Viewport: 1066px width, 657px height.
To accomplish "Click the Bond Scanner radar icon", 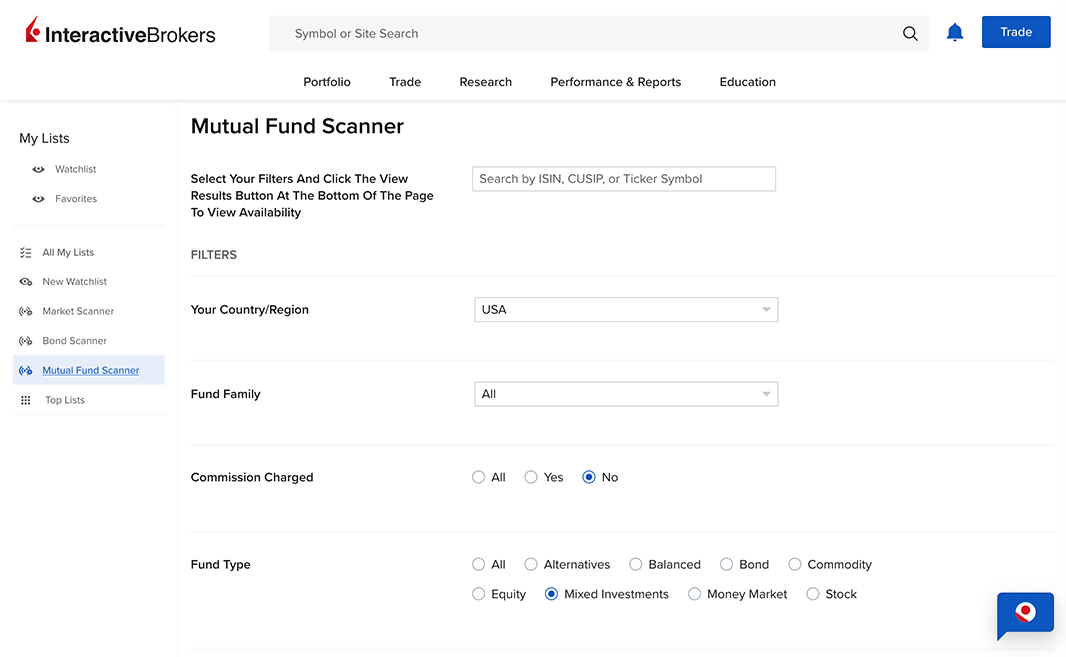I will pos(26,341).
